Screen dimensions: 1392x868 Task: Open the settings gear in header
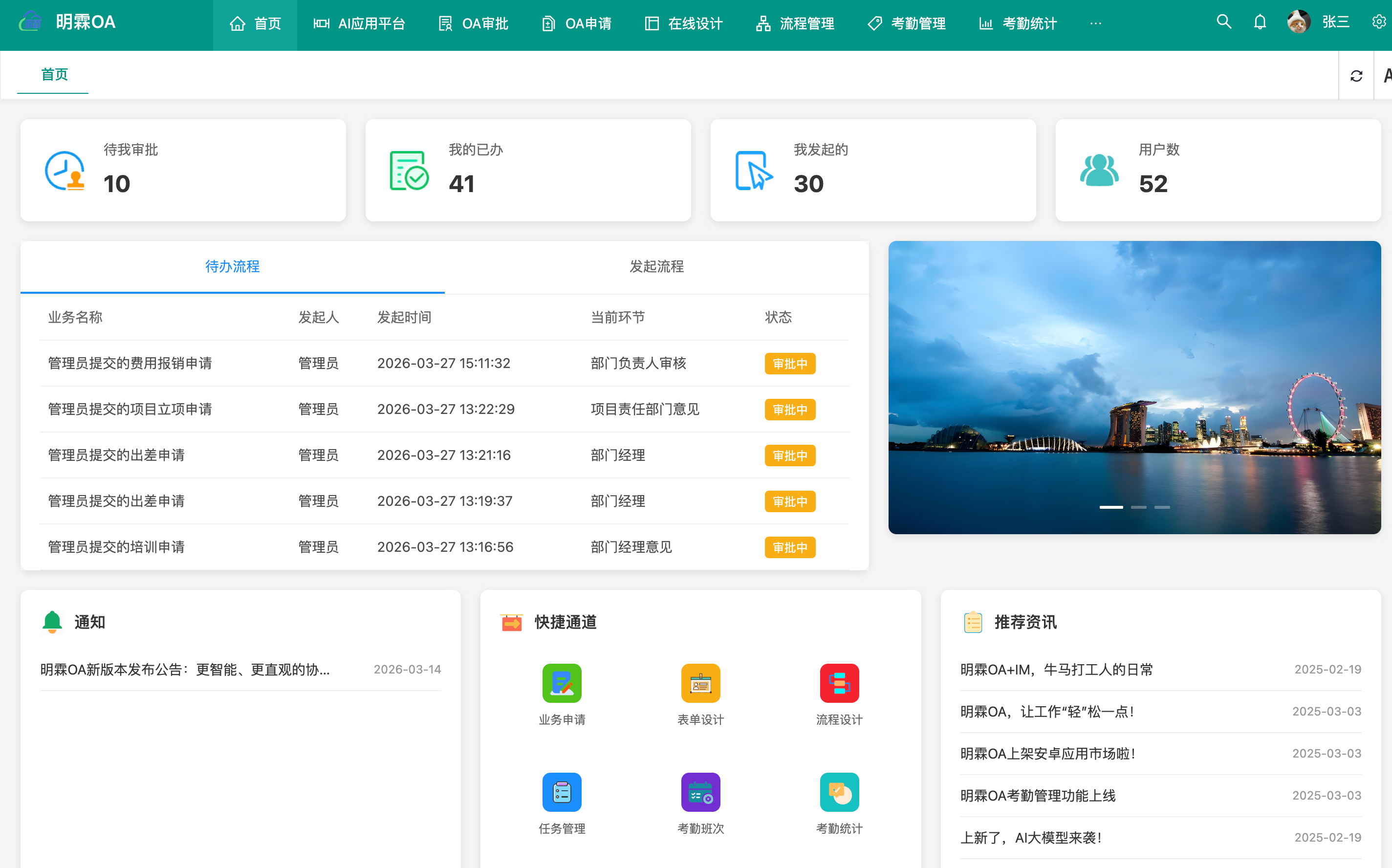[1379, 22]
